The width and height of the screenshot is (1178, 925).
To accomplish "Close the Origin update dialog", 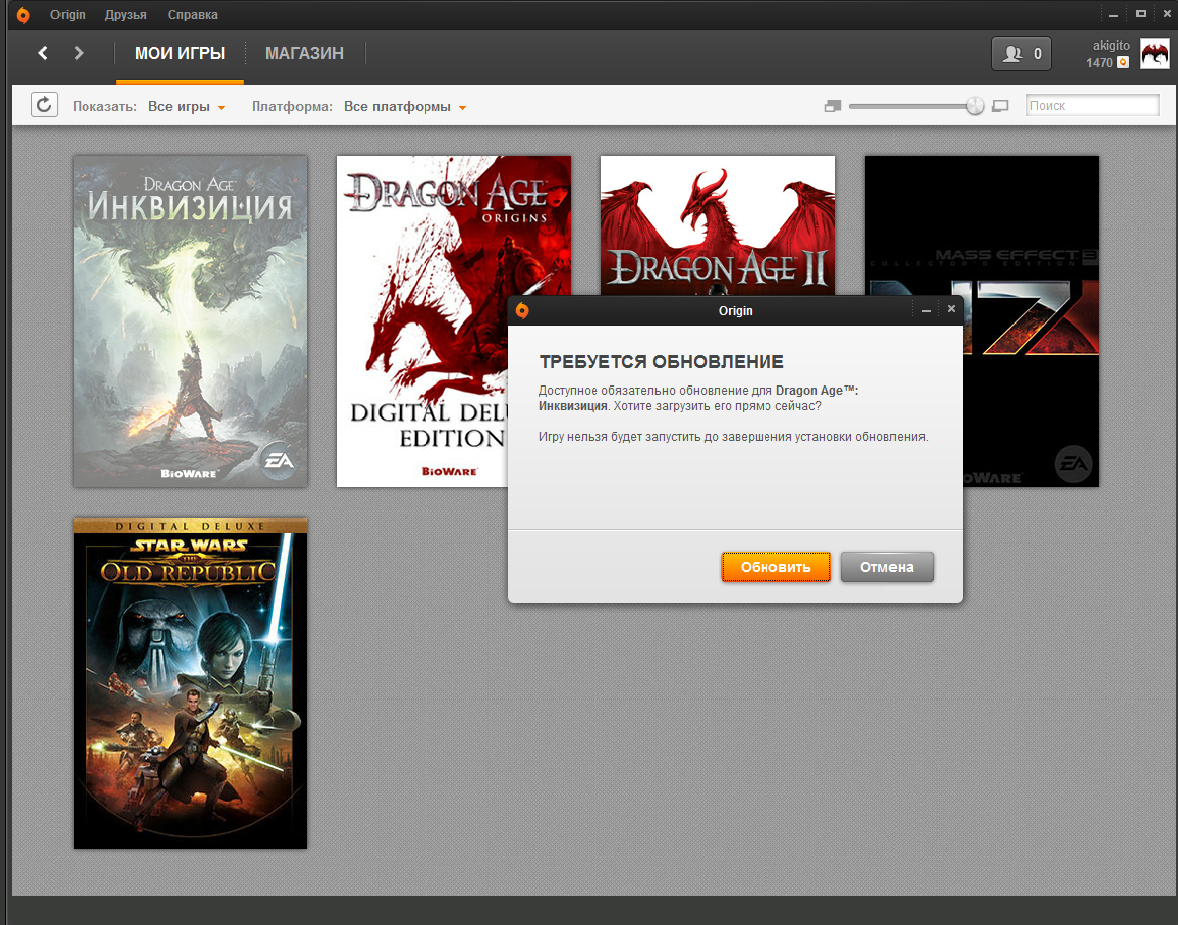I will pyautogui.click(x=951, y=309).
